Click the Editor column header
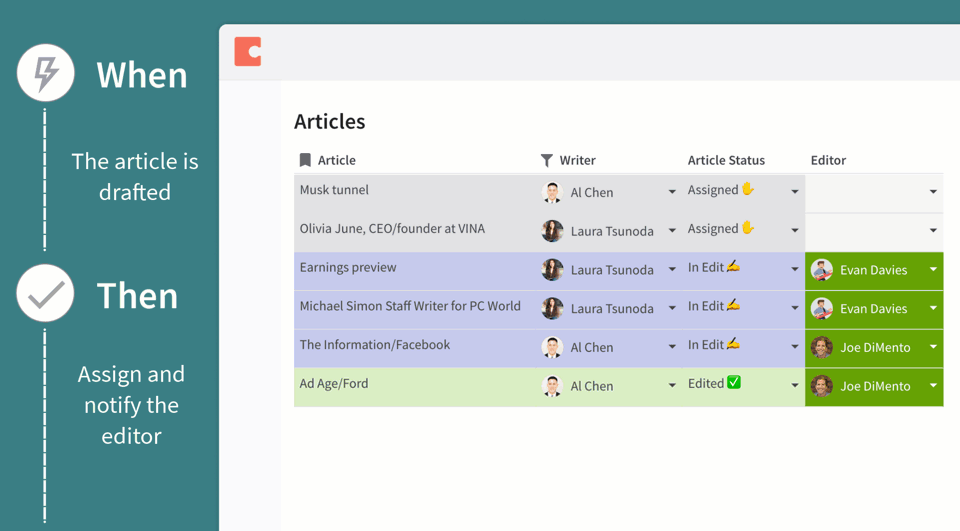 (828, 160)
